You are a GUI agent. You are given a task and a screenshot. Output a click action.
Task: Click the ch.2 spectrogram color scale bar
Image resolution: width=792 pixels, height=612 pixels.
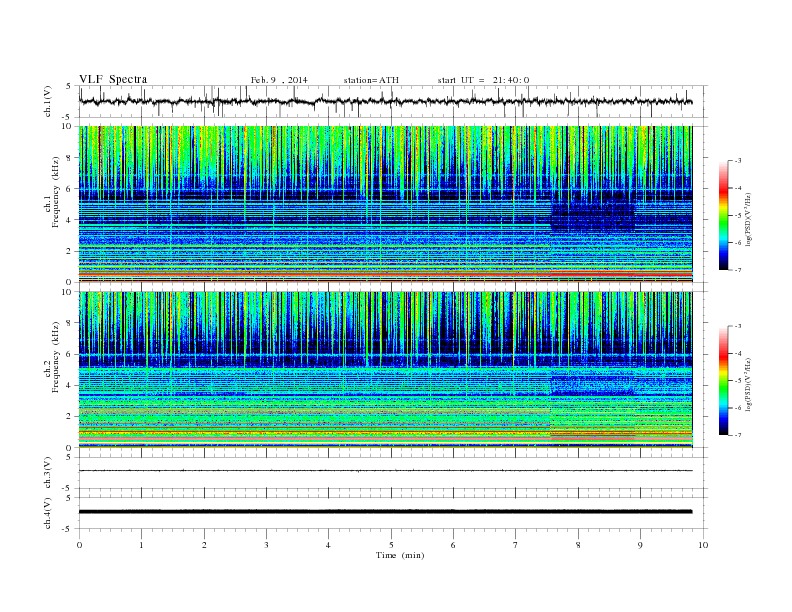pyautogui.click(x=723, y=380)
